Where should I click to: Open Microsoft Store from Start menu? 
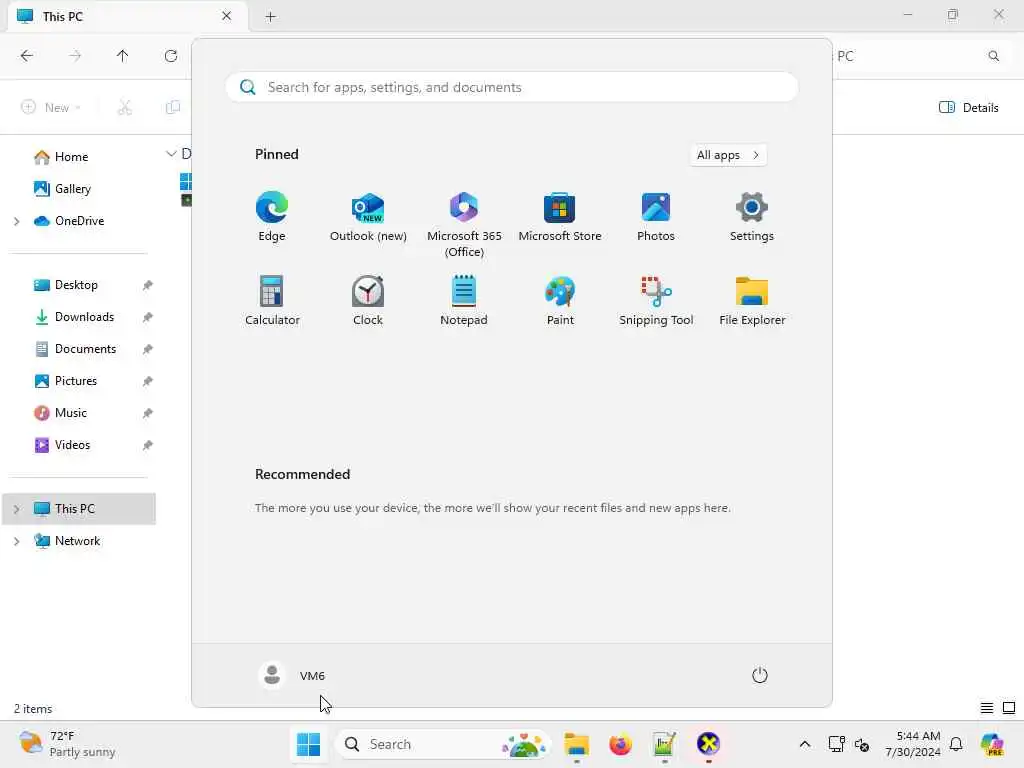point(560,217)
